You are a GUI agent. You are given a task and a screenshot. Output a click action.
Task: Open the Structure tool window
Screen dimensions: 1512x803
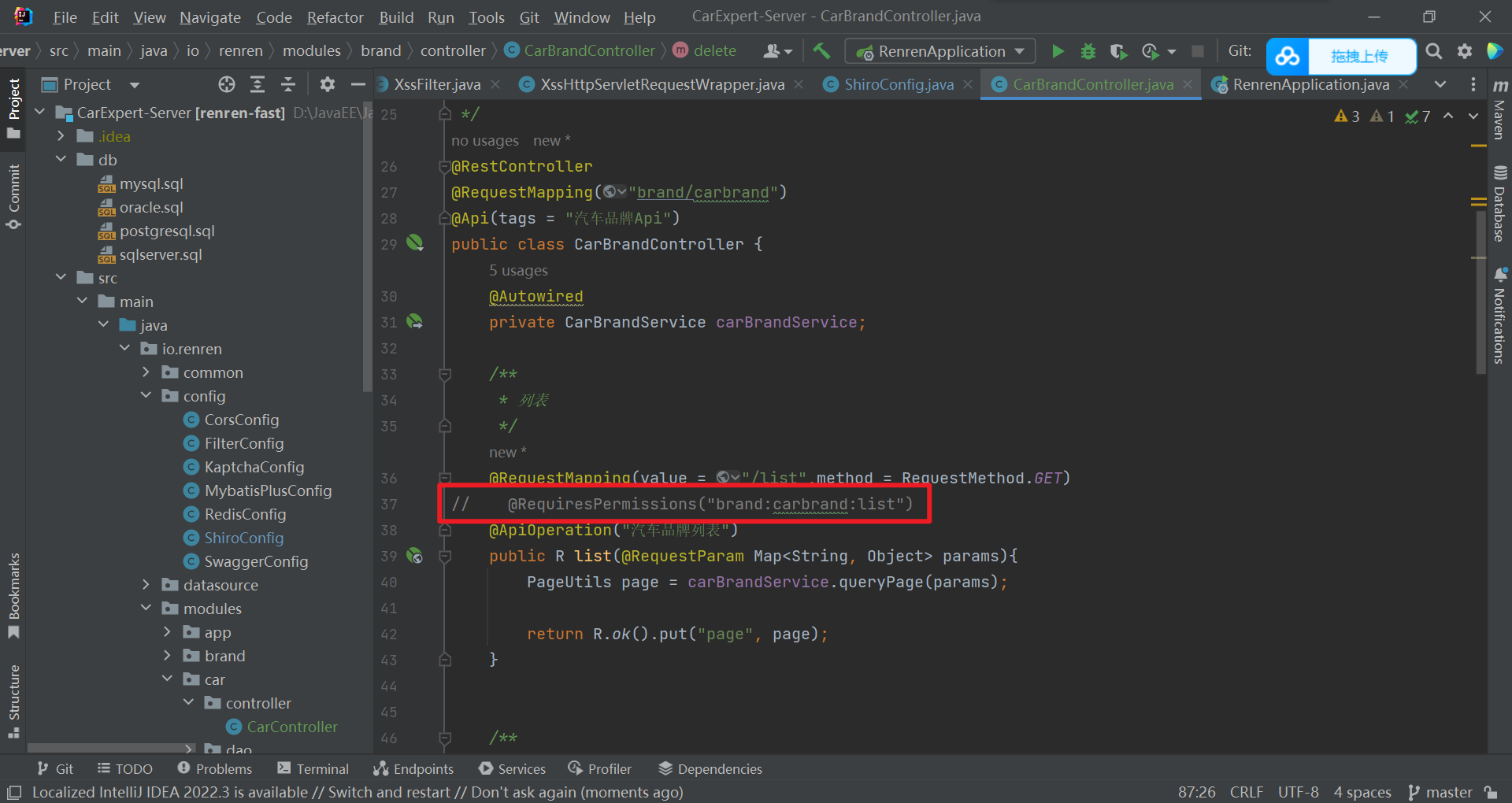[13, 701]
